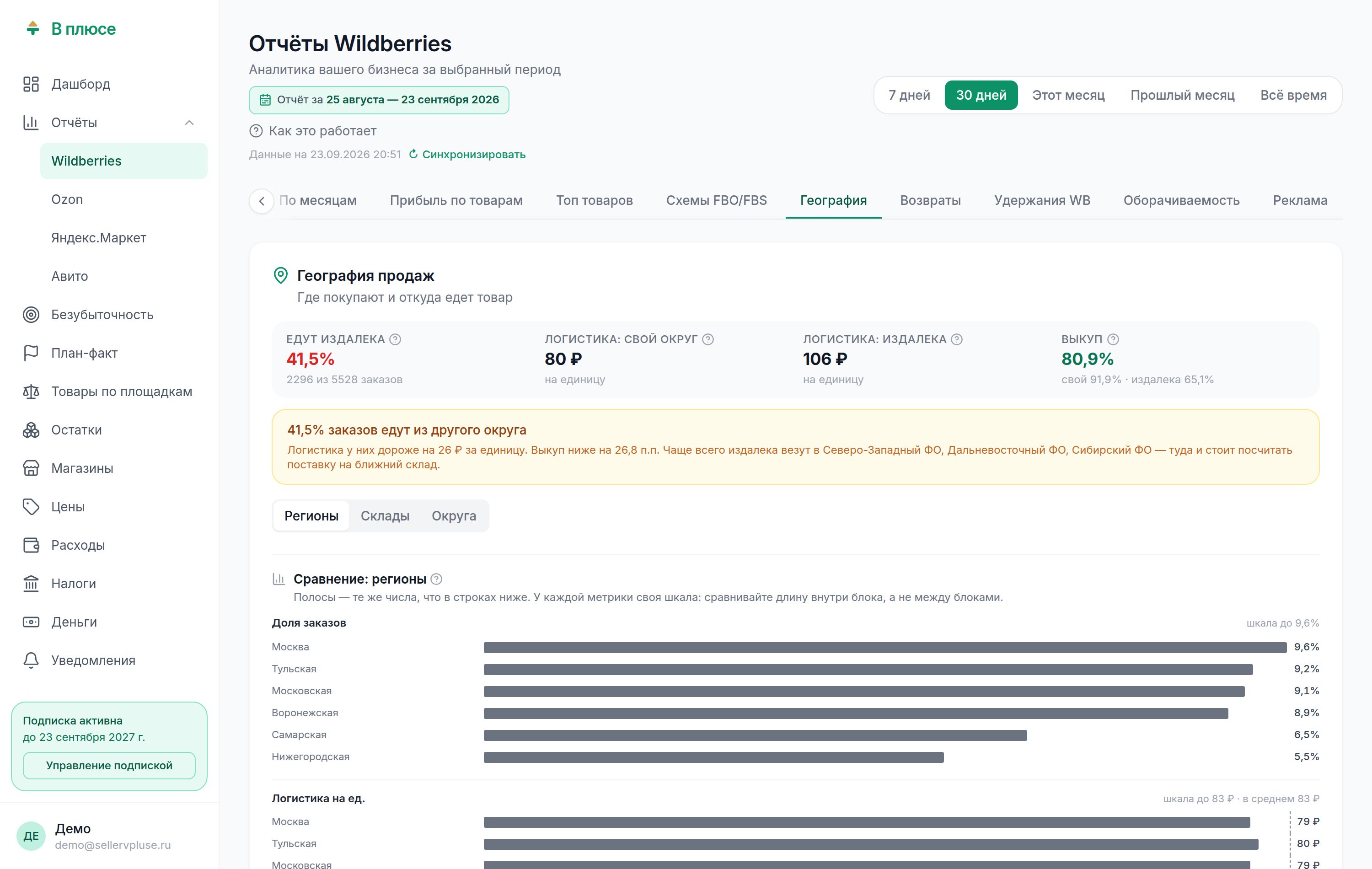
Task: Click the Тульская 80 ₽ logistics bar
Action: pyautogui.click(x=871, y=844)
